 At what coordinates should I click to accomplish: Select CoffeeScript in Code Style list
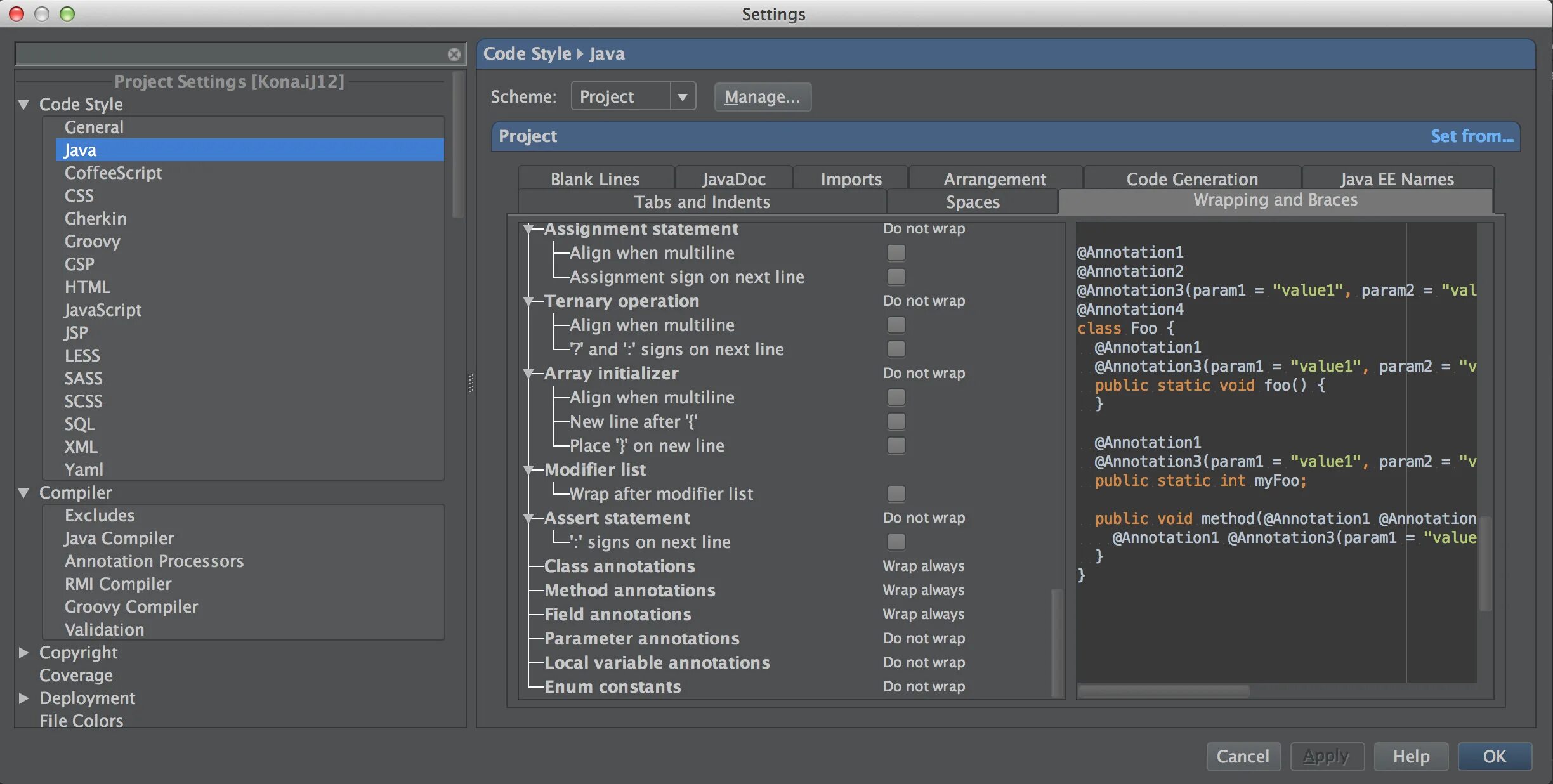pyautogui.click(x=113, y=173)
